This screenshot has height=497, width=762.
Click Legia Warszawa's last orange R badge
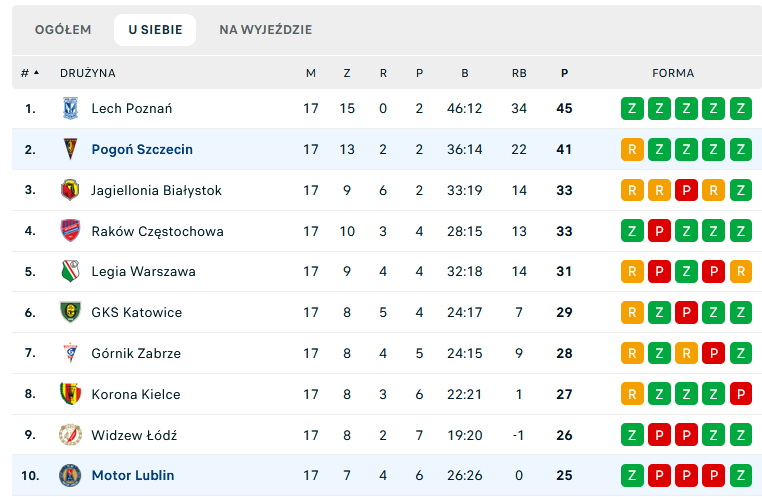point(741,271)
